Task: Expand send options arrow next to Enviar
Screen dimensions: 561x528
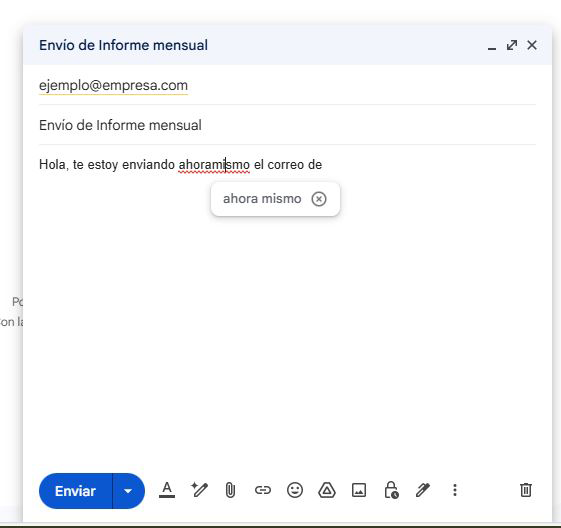Action: 128,491
